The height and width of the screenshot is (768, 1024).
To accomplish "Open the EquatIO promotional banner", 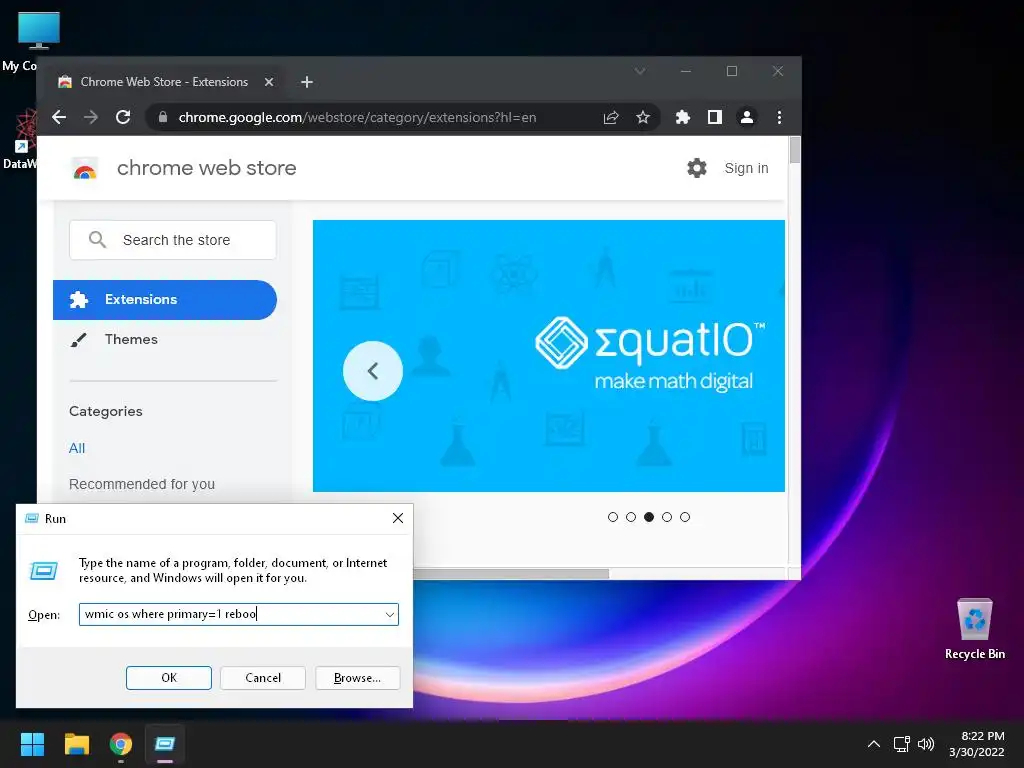I will 549,356.
